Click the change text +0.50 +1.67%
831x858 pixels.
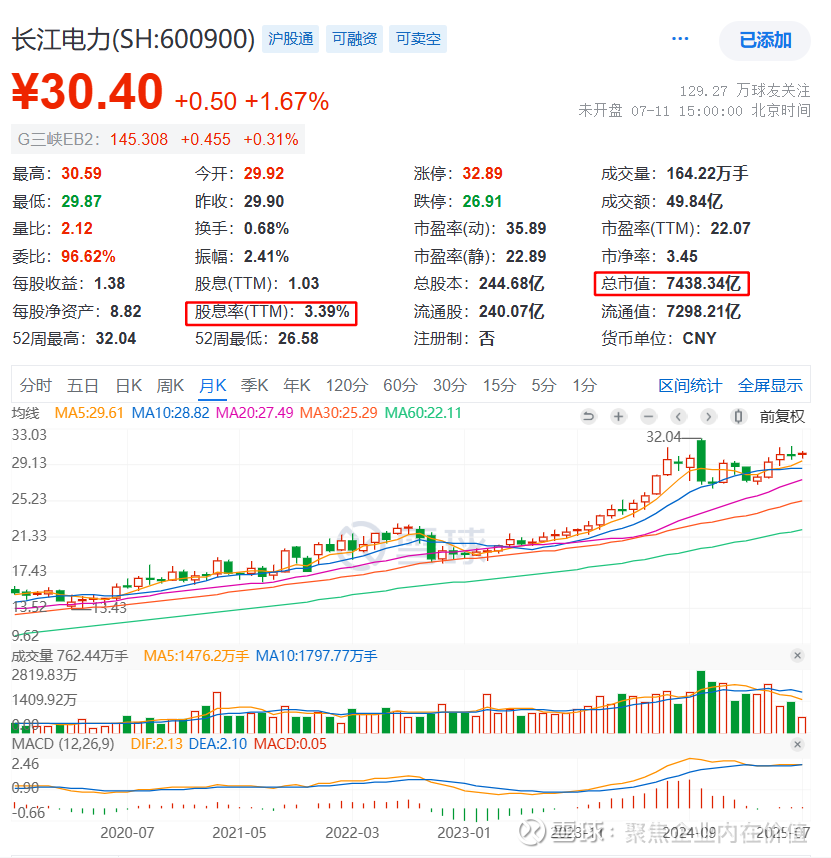252,101
